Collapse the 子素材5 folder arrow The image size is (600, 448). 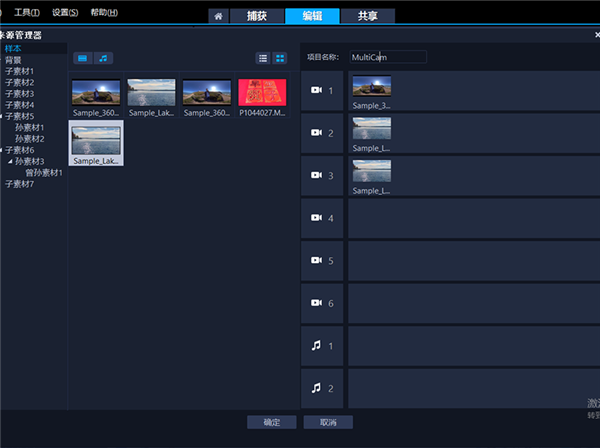pyautogui.click(x=2, y=116)
